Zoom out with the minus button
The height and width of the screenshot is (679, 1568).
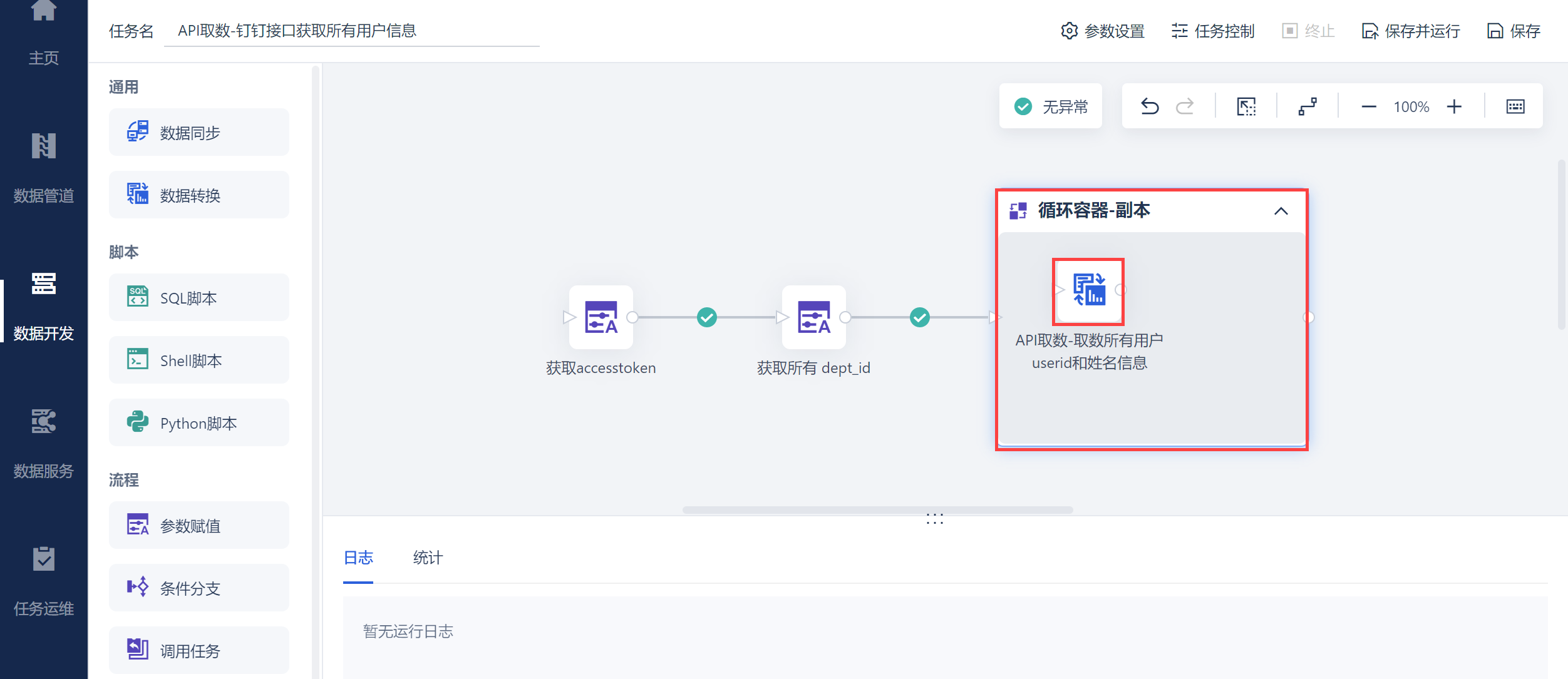point(1369,106)
